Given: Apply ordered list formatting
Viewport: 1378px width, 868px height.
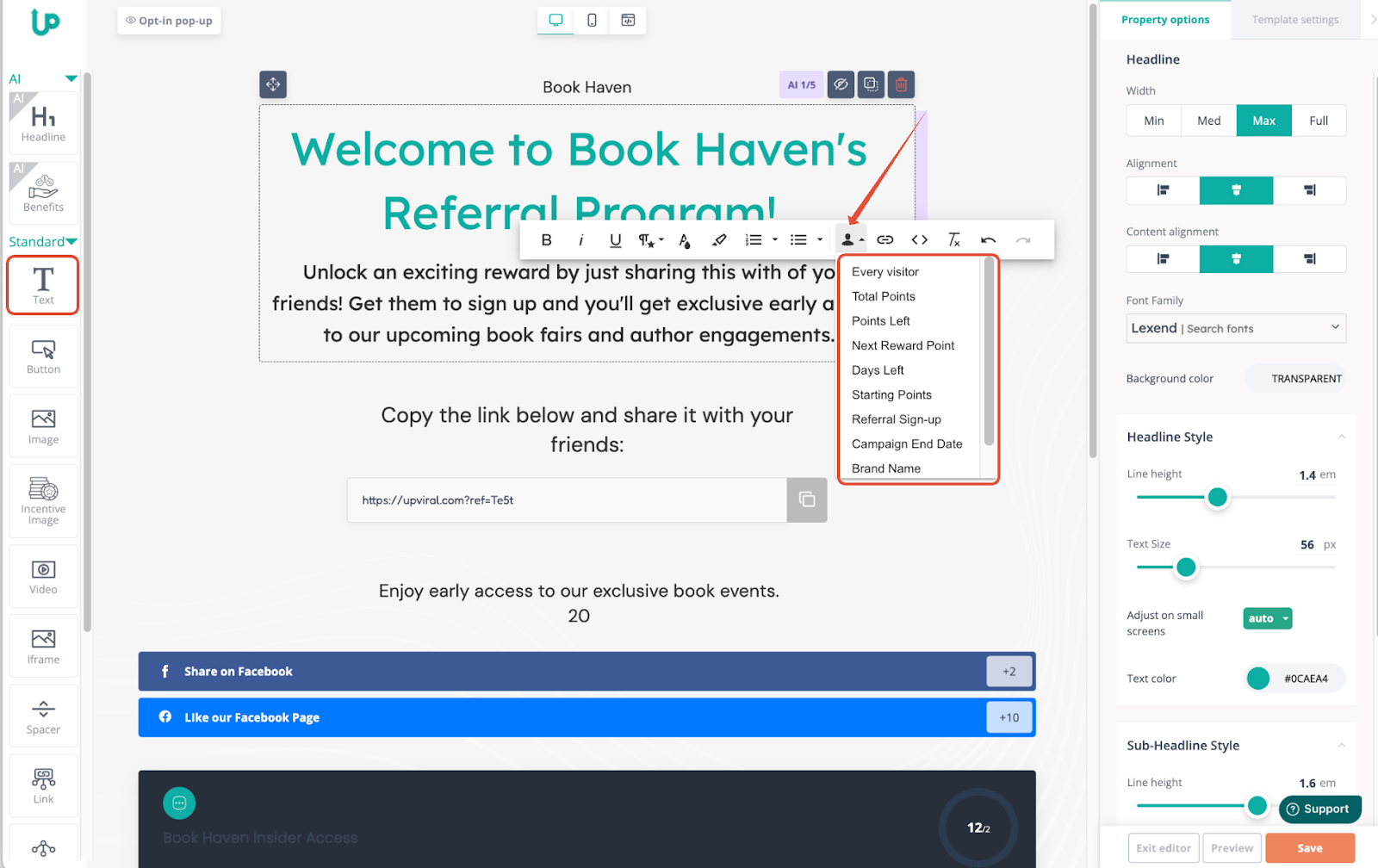Looking at the screenshot, I should click(x=754, y=240).
